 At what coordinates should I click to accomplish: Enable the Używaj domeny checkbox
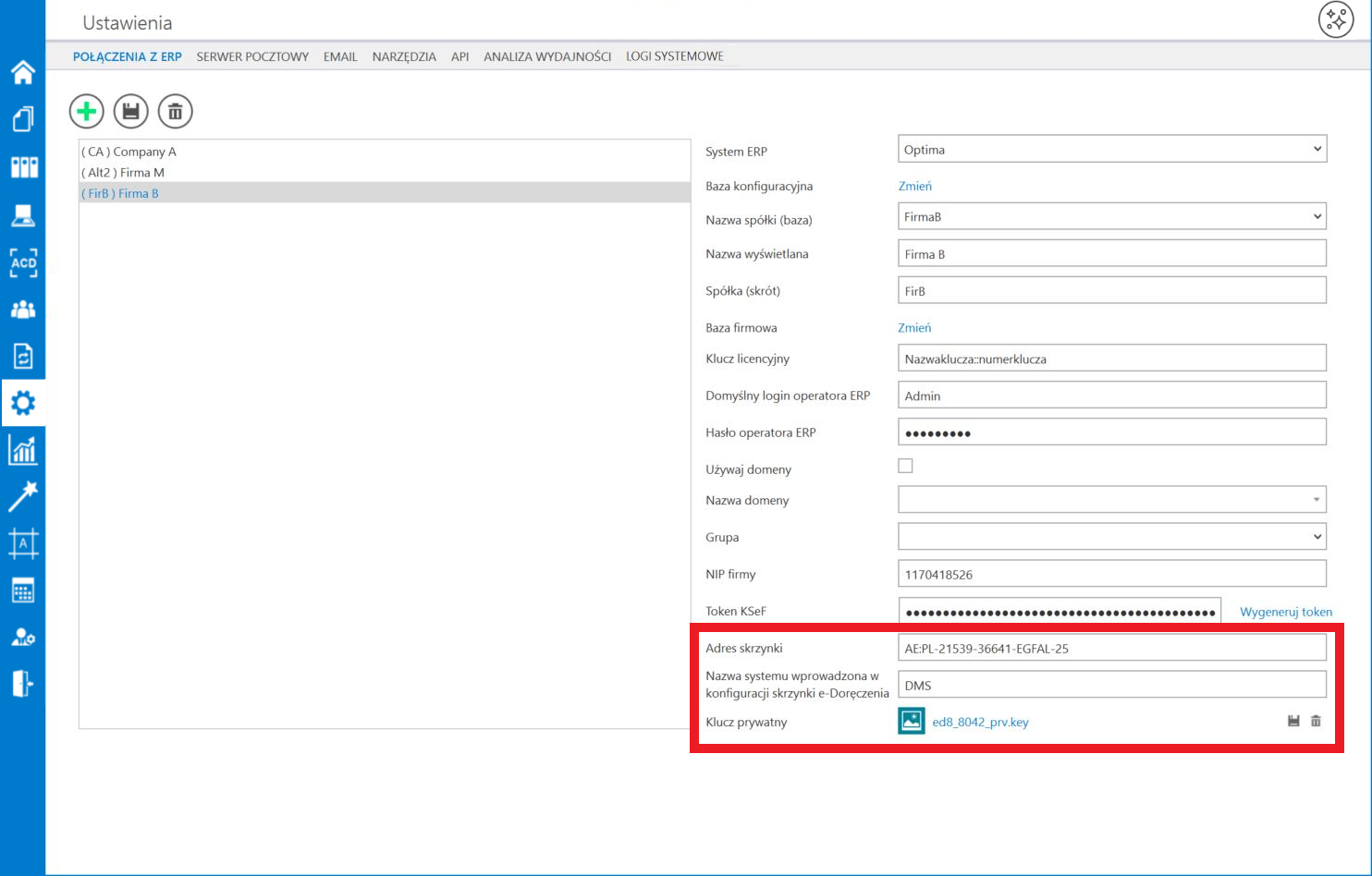click(x=905, y=467)
